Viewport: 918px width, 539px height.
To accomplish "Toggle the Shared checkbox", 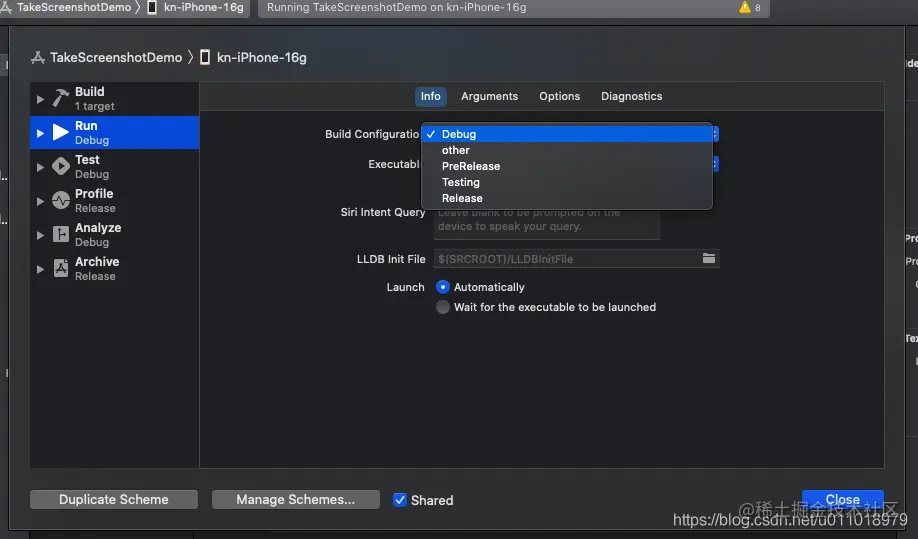I will (400, 500).
